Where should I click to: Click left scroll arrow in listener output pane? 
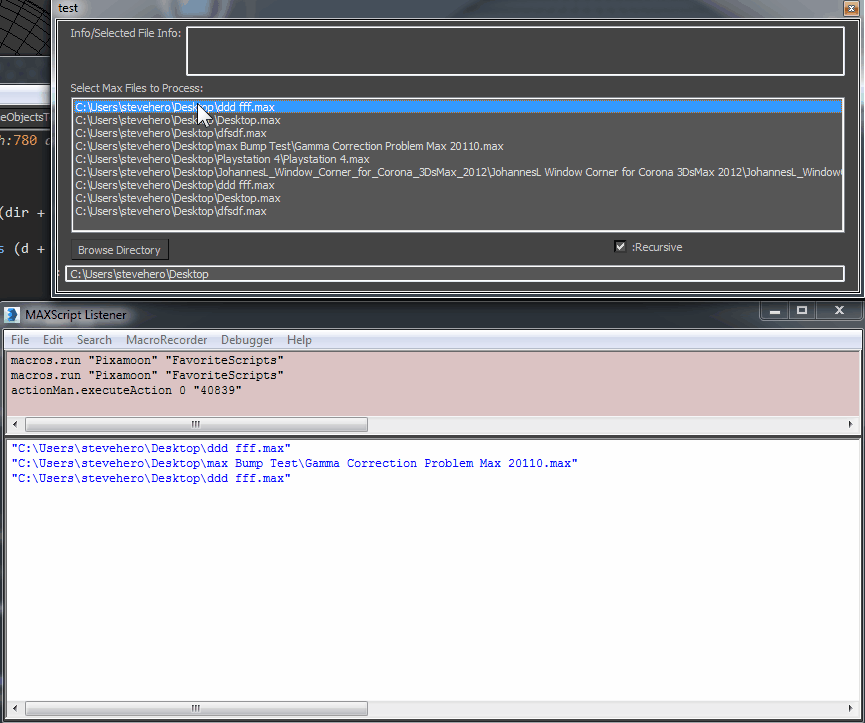click(x=14, y=708)
